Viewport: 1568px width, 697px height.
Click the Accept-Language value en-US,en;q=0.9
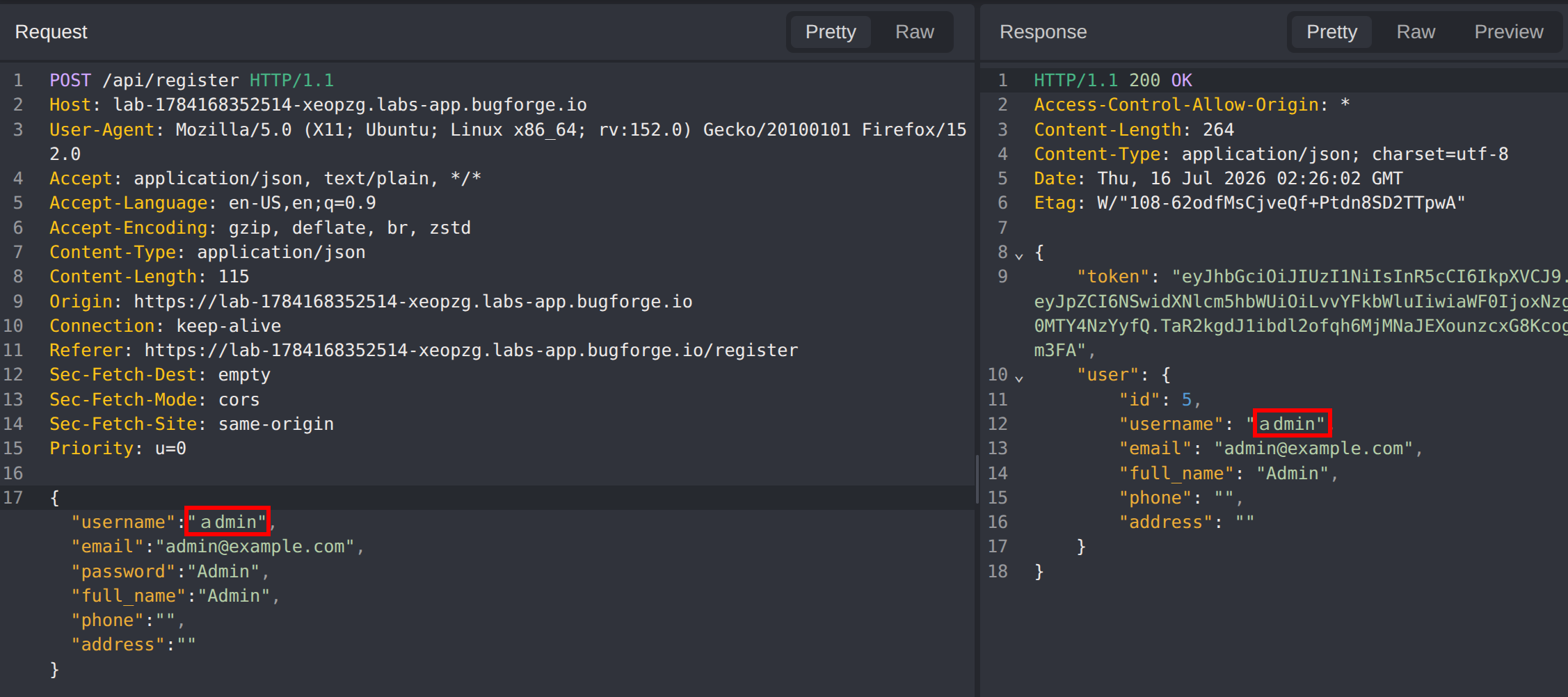pyautogui.click(x=303, y=202)
